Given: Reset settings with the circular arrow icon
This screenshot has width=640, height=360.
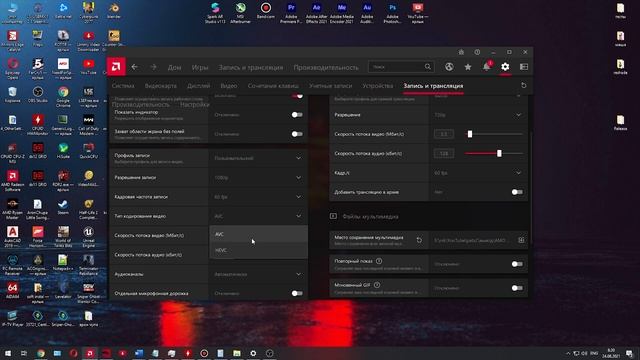Looking at the screenshot, I should tap(524, 86).
